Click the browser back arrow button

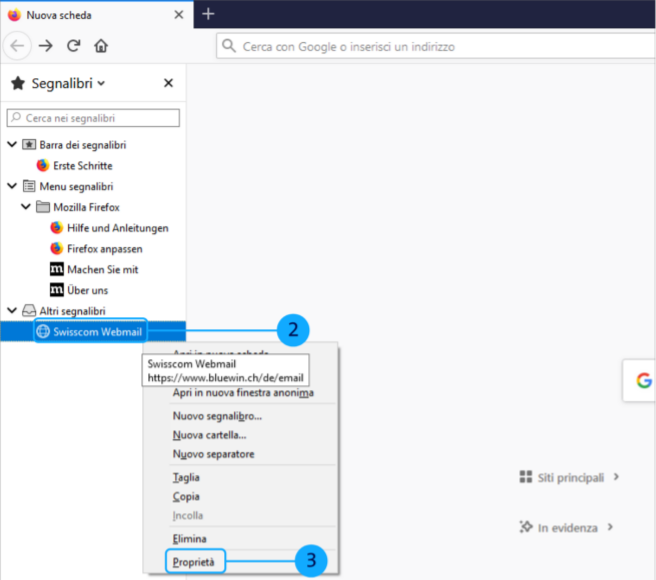coord(17,46)
